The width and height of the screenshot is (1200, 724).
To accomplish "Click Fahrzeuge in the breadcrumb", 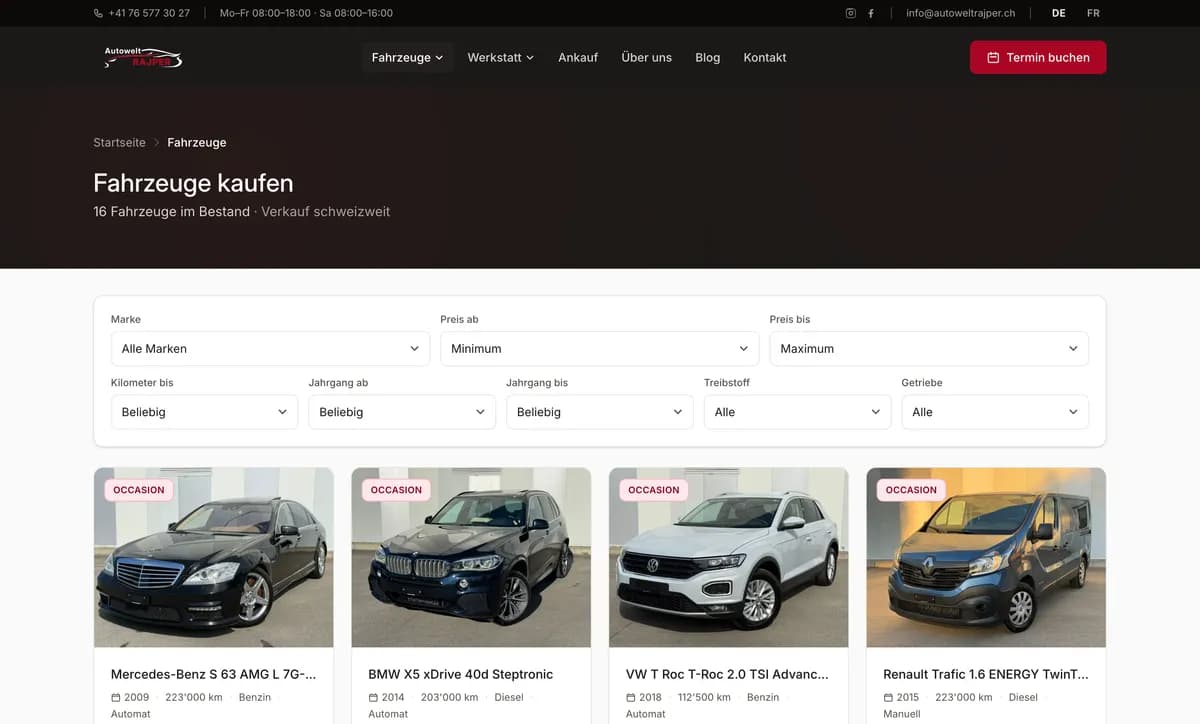I will click(197, 143).
